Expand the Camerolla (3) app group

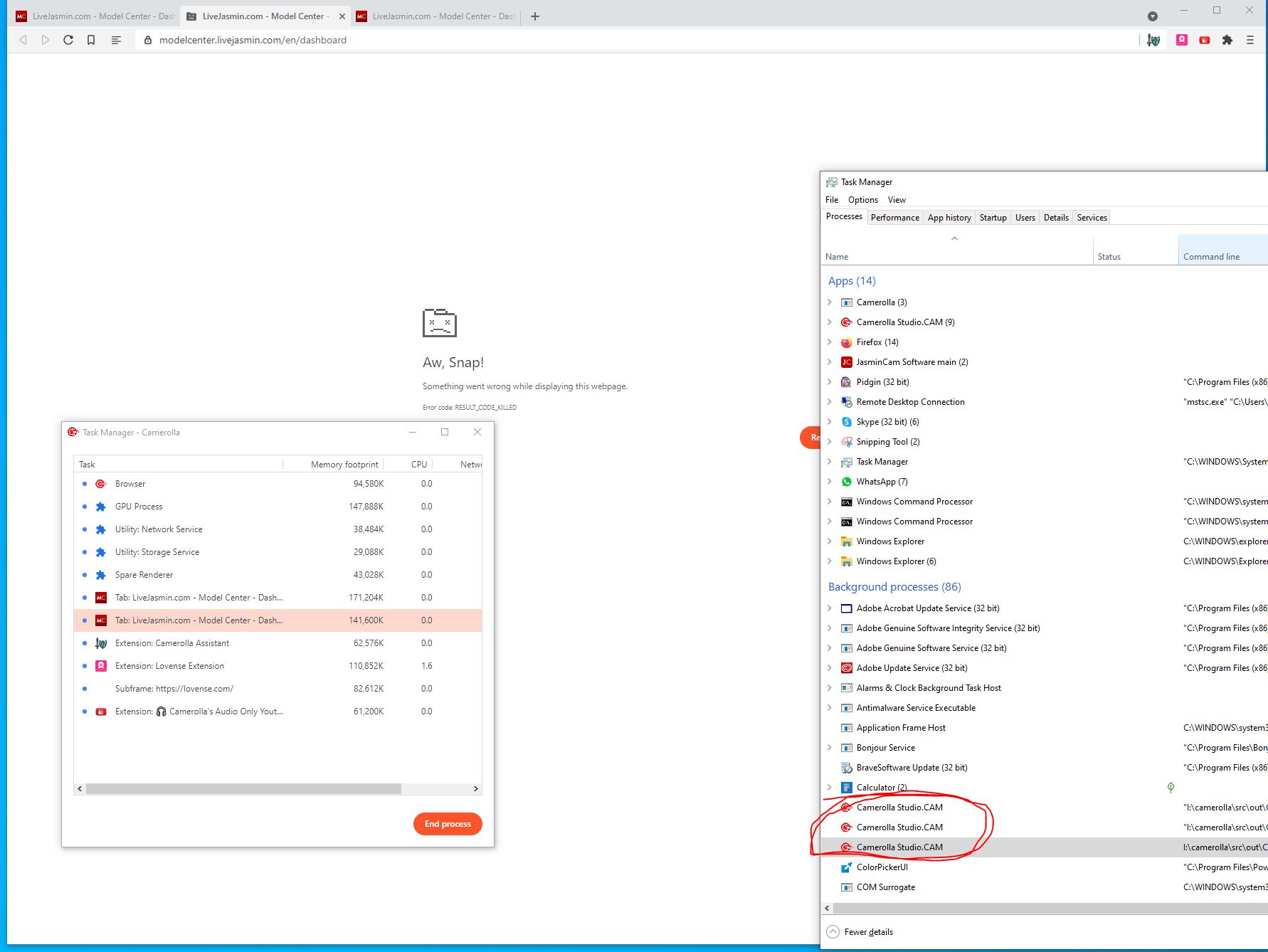click(830, 302)
